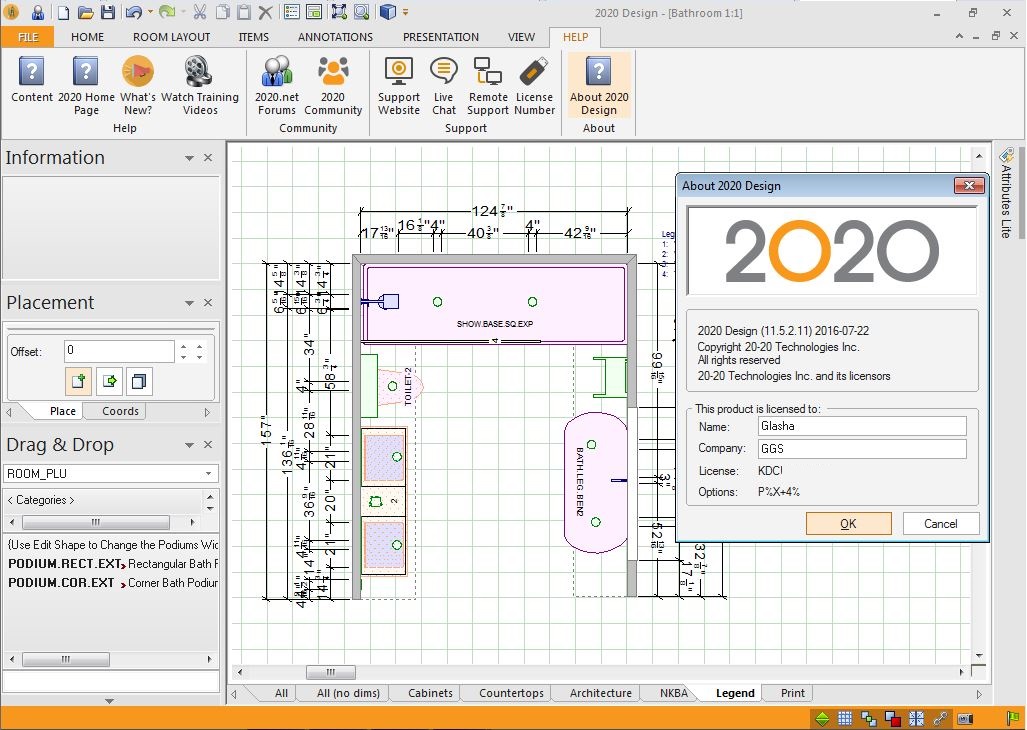This screenshot has height=730, width=1027.
Task: Toggle the snap arrows status bar icon
Action: 916,718
